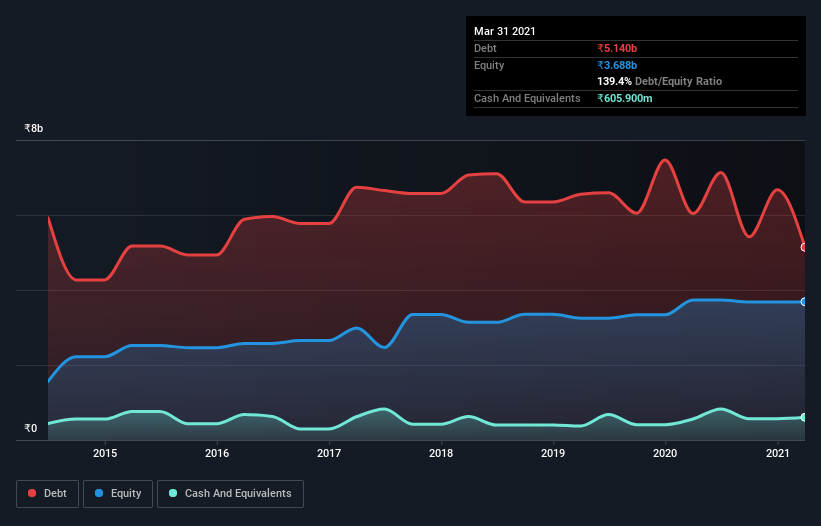Click Cash And Equivalents label in tooltip
The width and height of the screenshot is (821, 526).
[x=527, y=98]
